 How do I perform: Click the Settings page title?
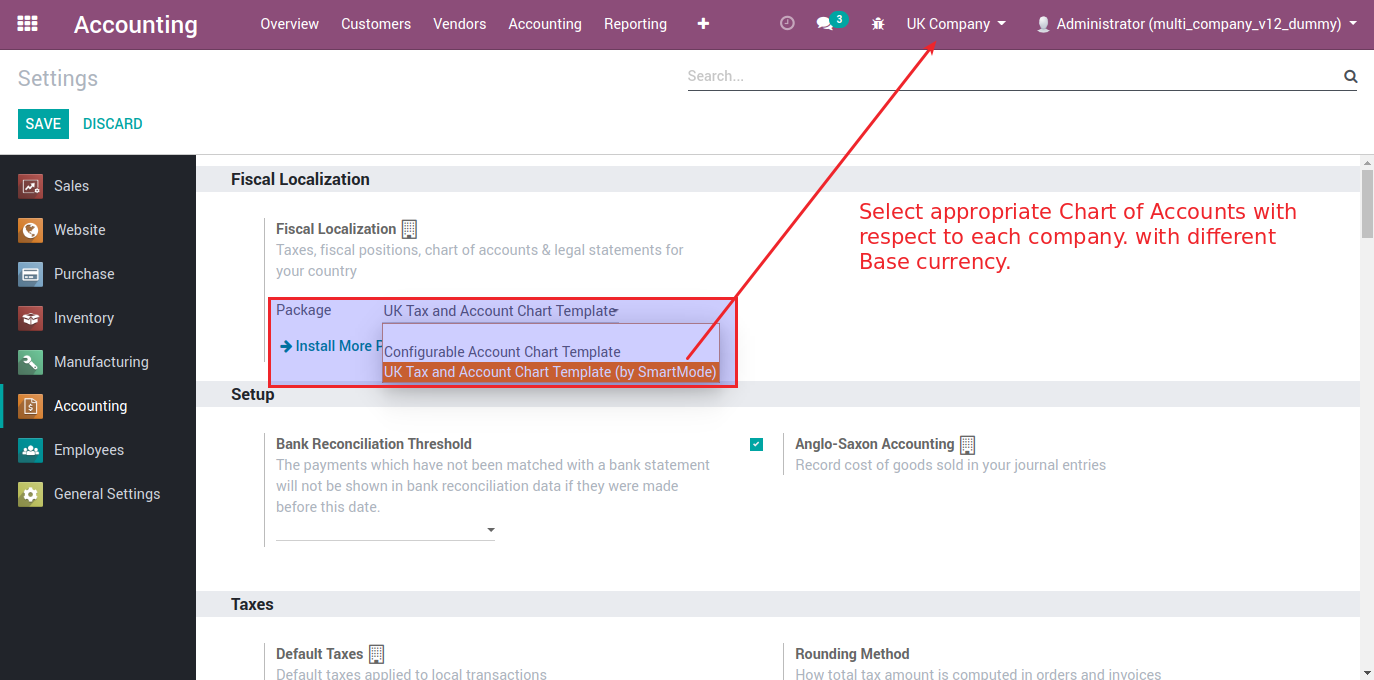tap(58, 79)
